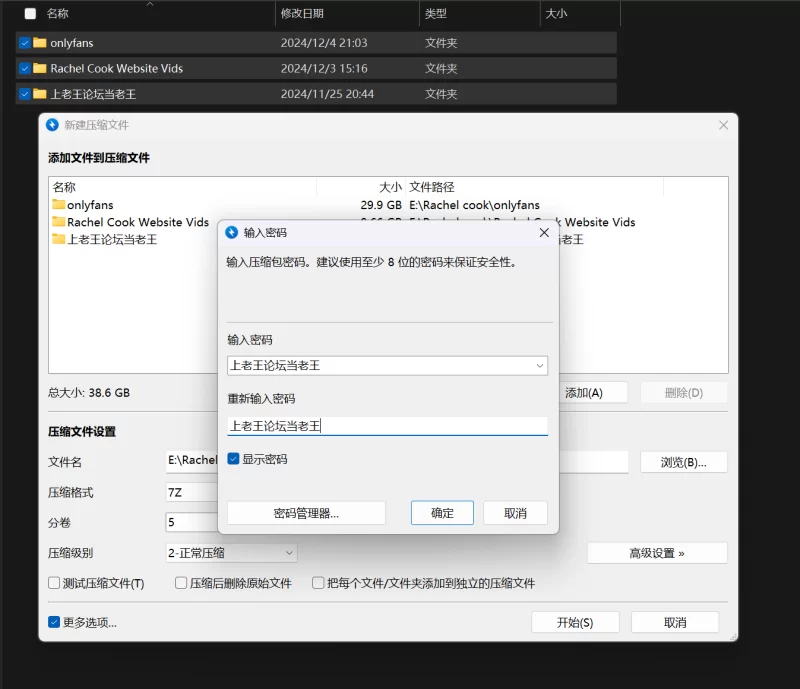Click the 上老王论坛当老王 folder icon in Explorer

[x=40, y=94]
